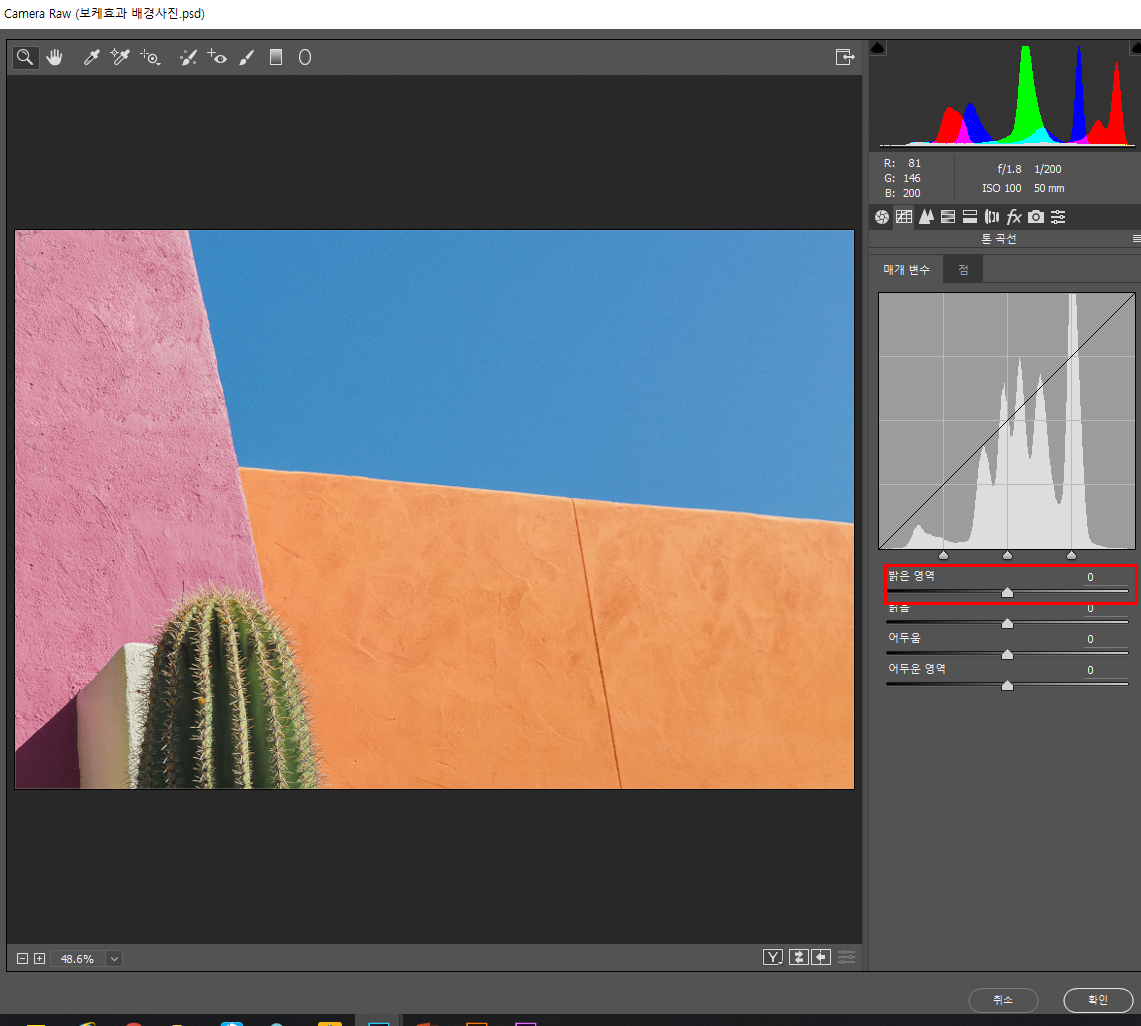Open the zoom level dropdown
This screenshot has width=1141, height=1026.
[114, 958]
